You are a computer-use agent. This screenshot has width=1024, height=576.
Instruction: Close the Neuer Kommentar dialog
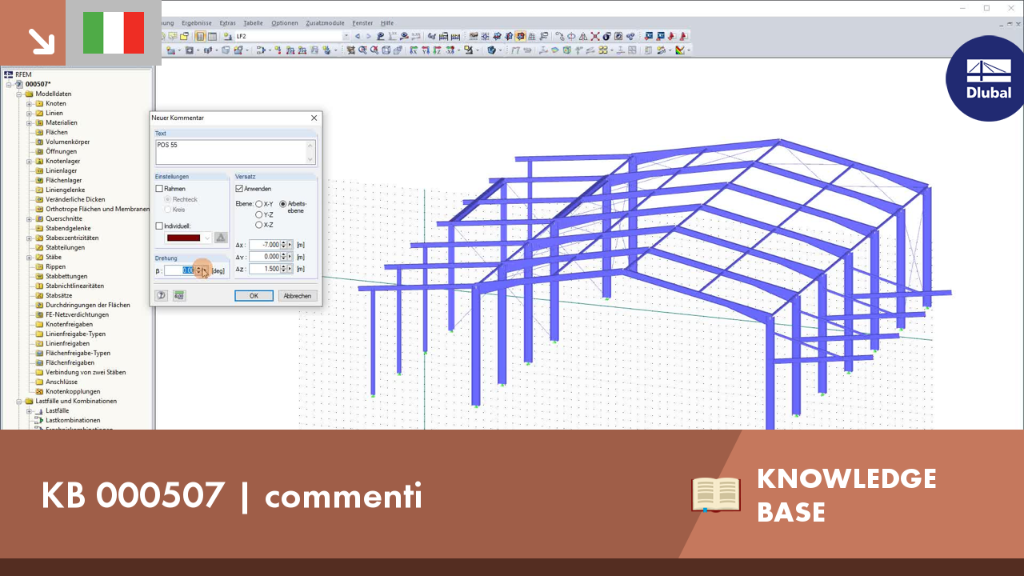(314, 118)
